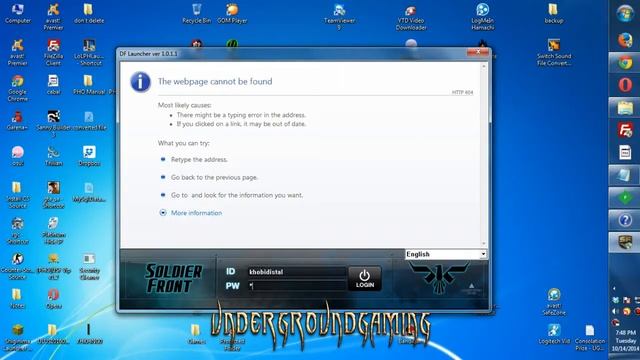The height and width of the screenshot is (360, 640).
Task: Open the Computer desktop icon
Action: (x=18, y=13)
